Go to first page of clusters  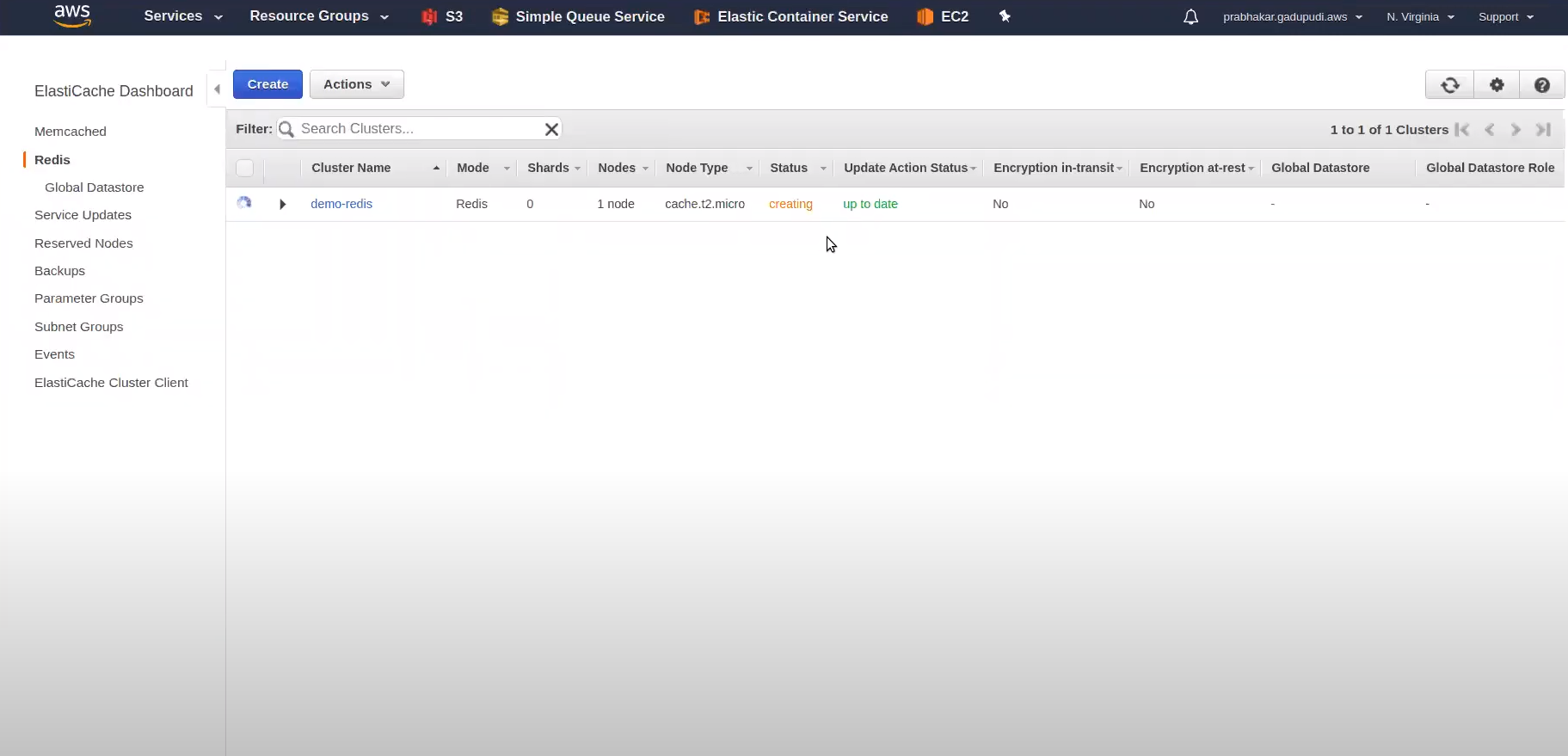[1462, 129]
